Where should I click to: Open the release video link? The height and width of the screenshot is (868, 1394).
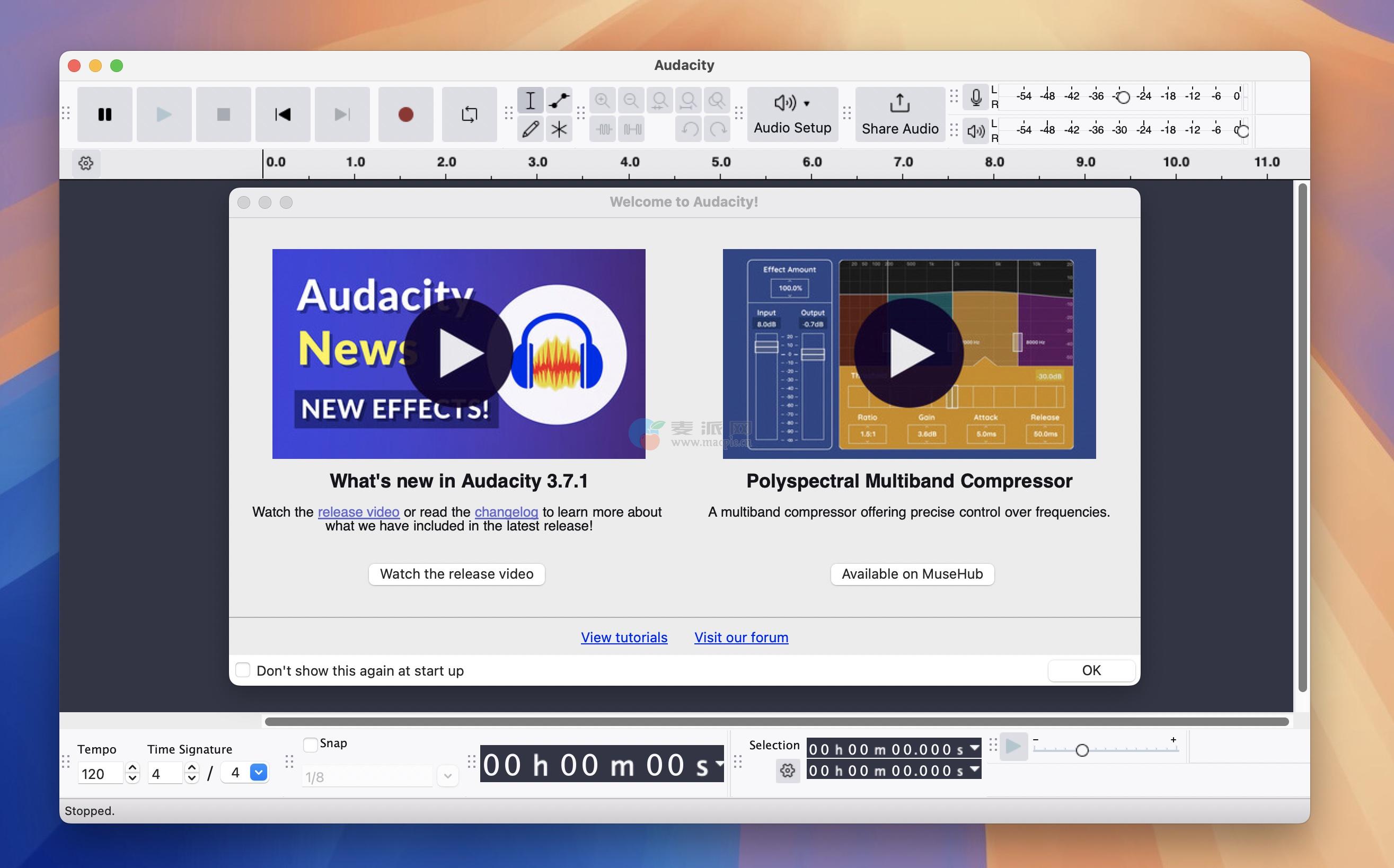(358, 511)
